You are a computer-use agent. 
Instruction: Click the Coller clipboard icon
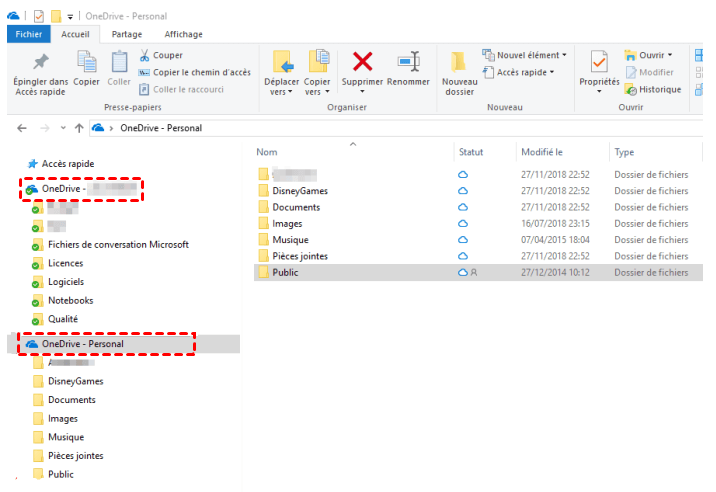click(x=119, y=62)
